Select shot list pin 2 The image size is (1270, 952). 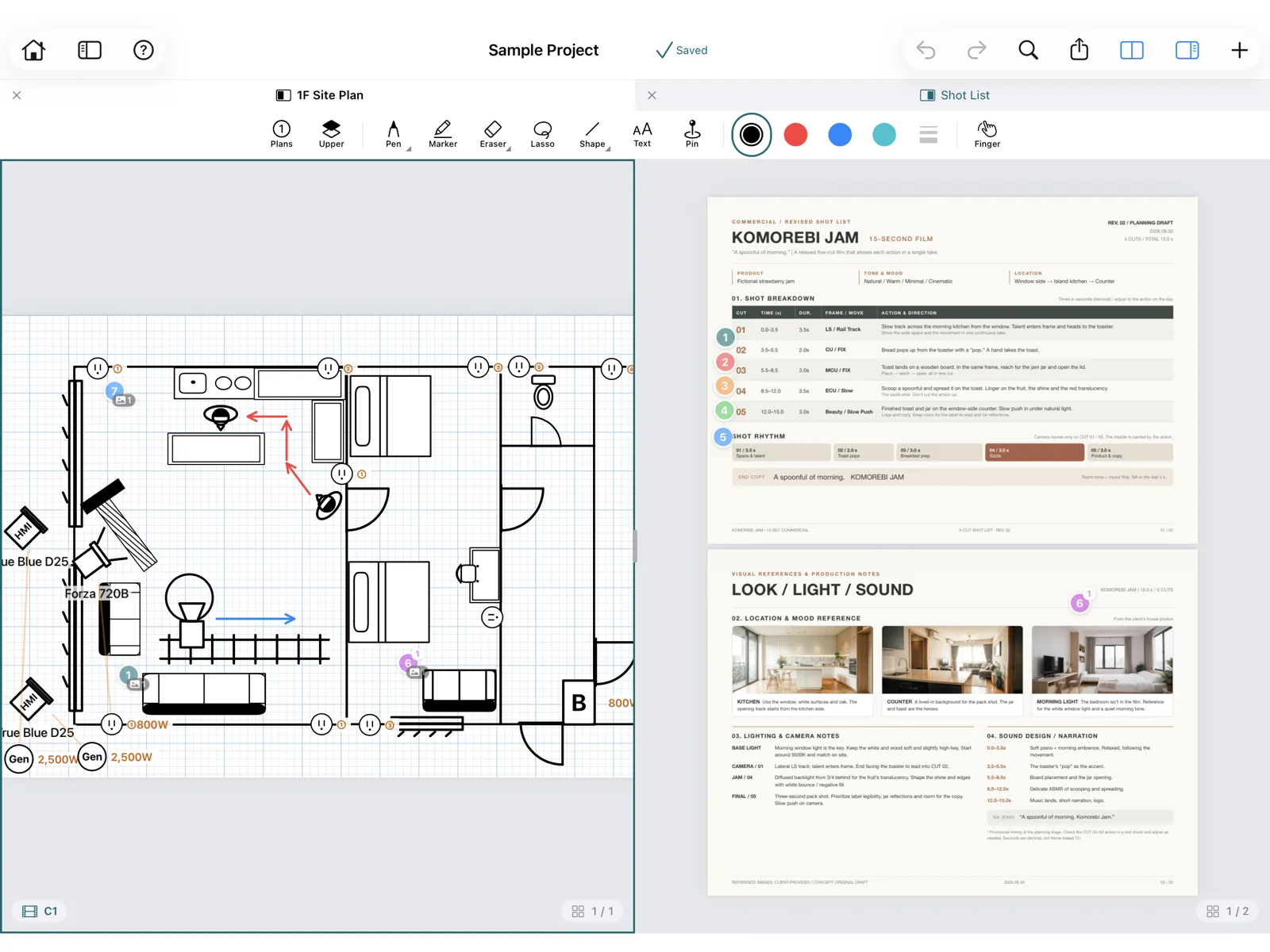coord(724,363)
